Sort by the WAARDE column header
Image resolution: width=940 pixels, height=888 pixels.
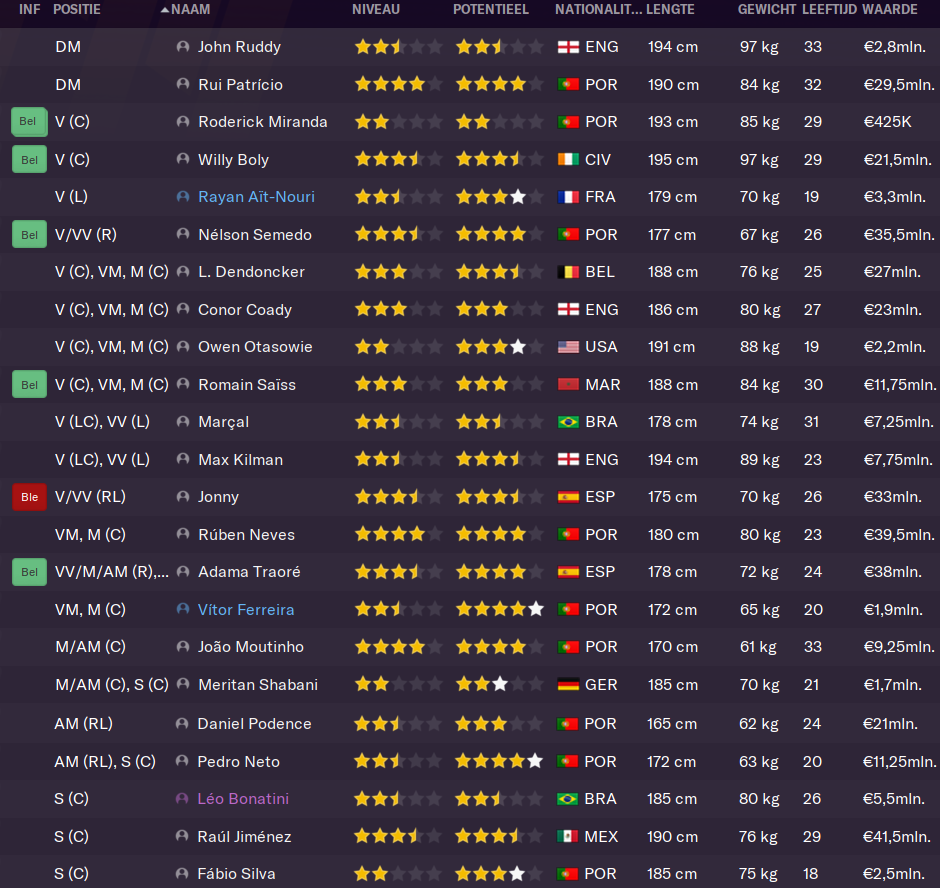[x=890, y=10]
